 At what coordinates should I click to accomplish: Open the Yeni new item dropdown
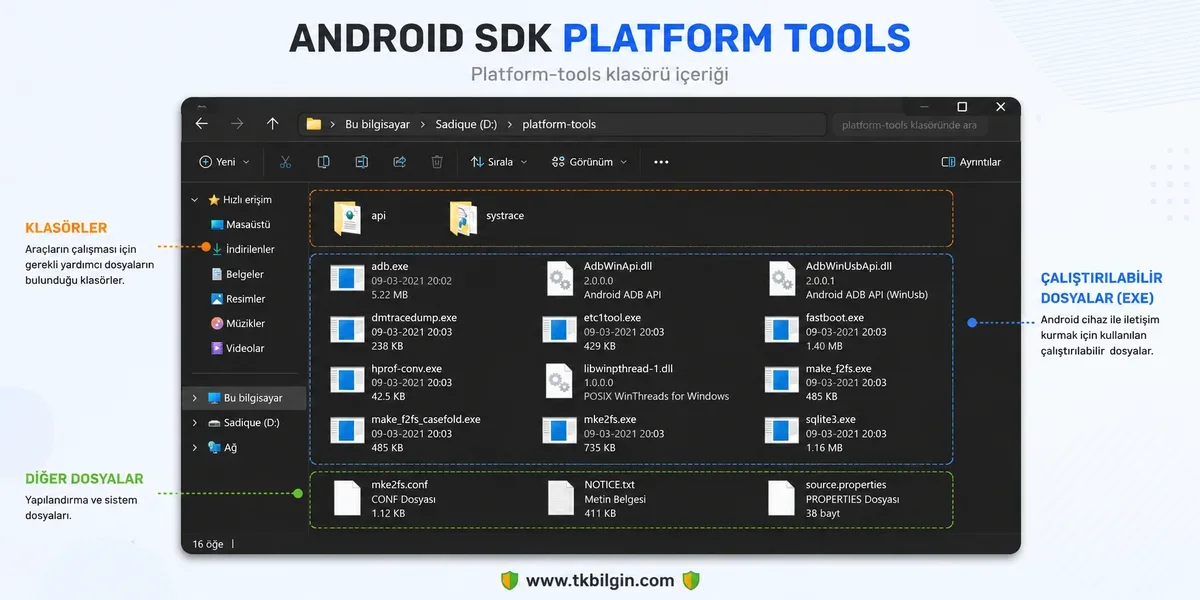pos(224,162)
